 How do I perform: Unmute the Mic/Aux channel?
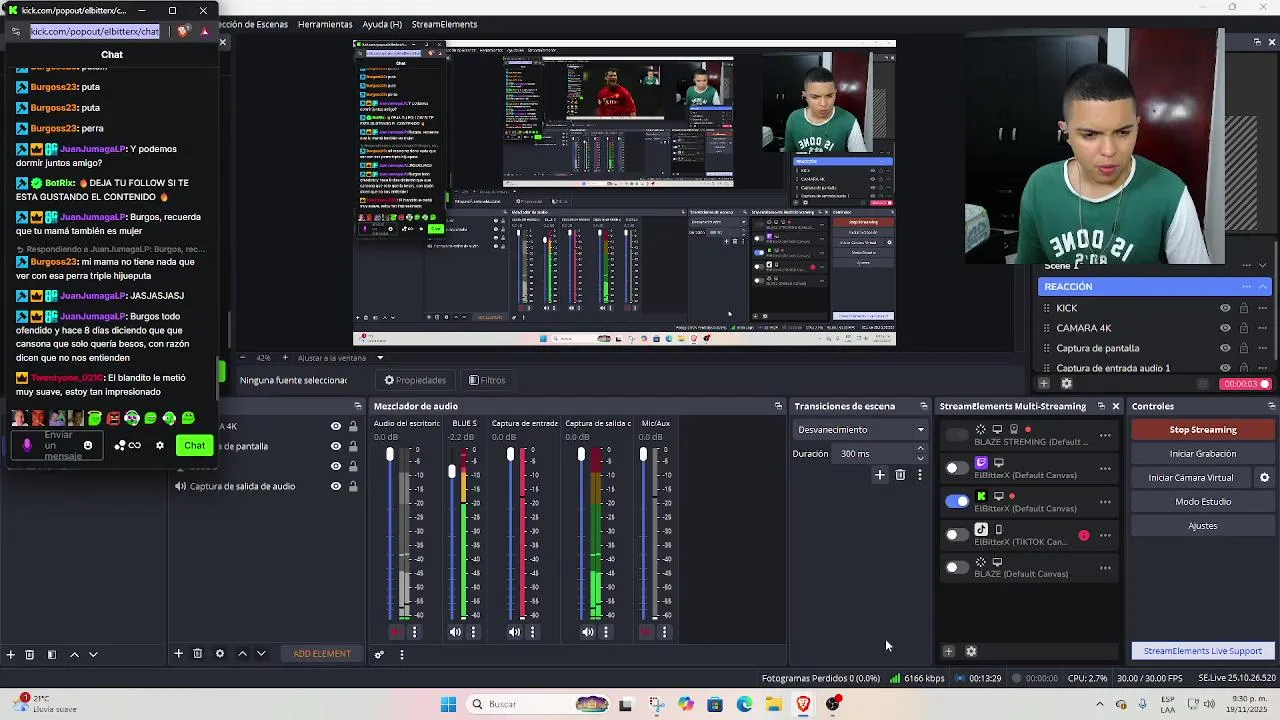[647, 632]
